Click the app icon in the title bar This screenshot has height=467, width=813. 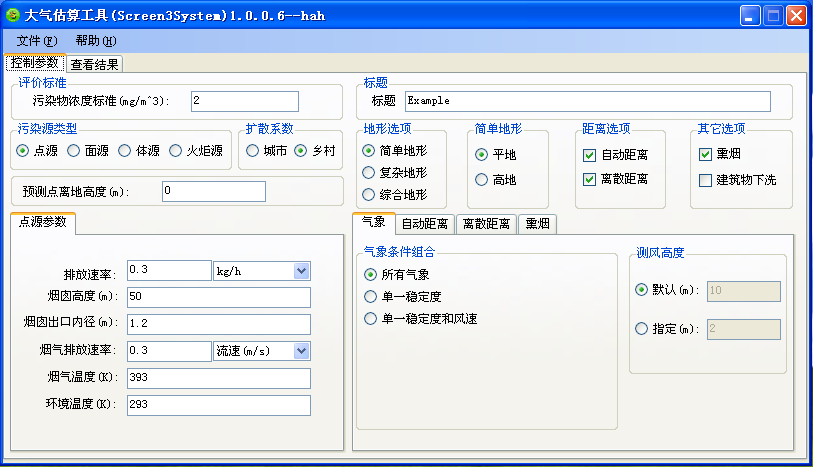(13, 15)
